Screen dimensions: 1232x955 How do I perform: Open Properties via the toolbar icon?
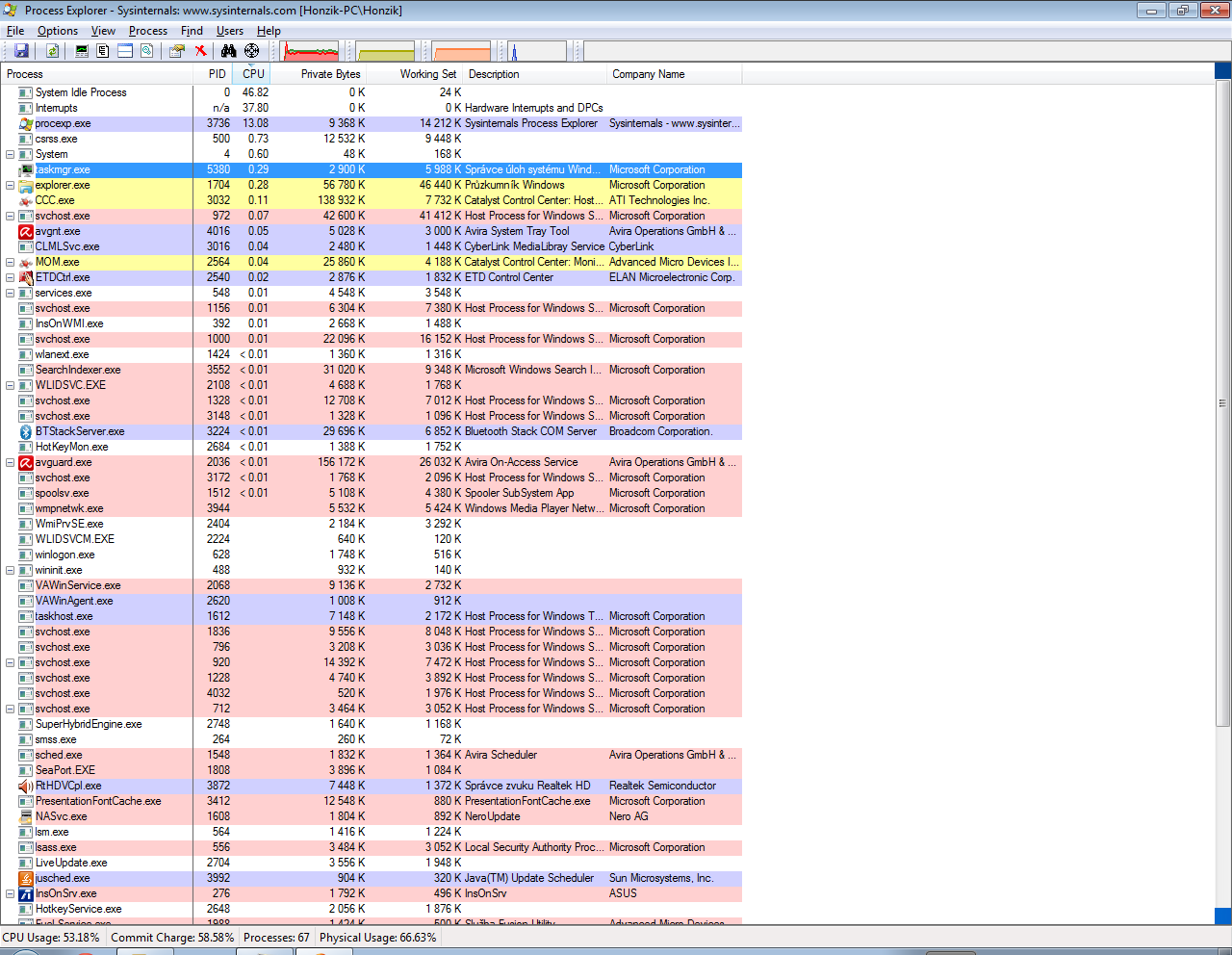(x=177, y=51)
